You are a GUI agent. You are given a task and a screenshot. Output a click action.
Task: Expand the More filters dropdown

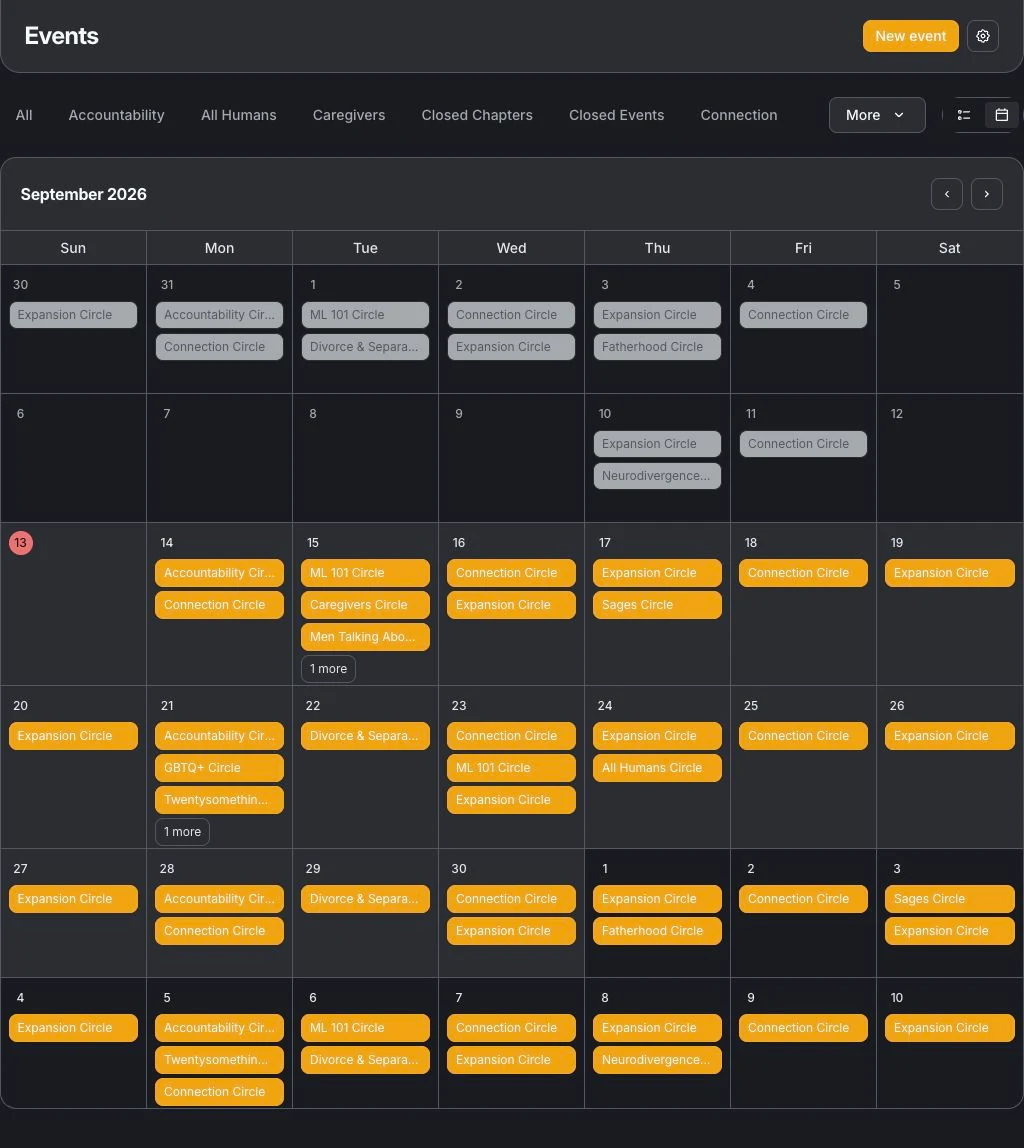click(x=877, y=115)
